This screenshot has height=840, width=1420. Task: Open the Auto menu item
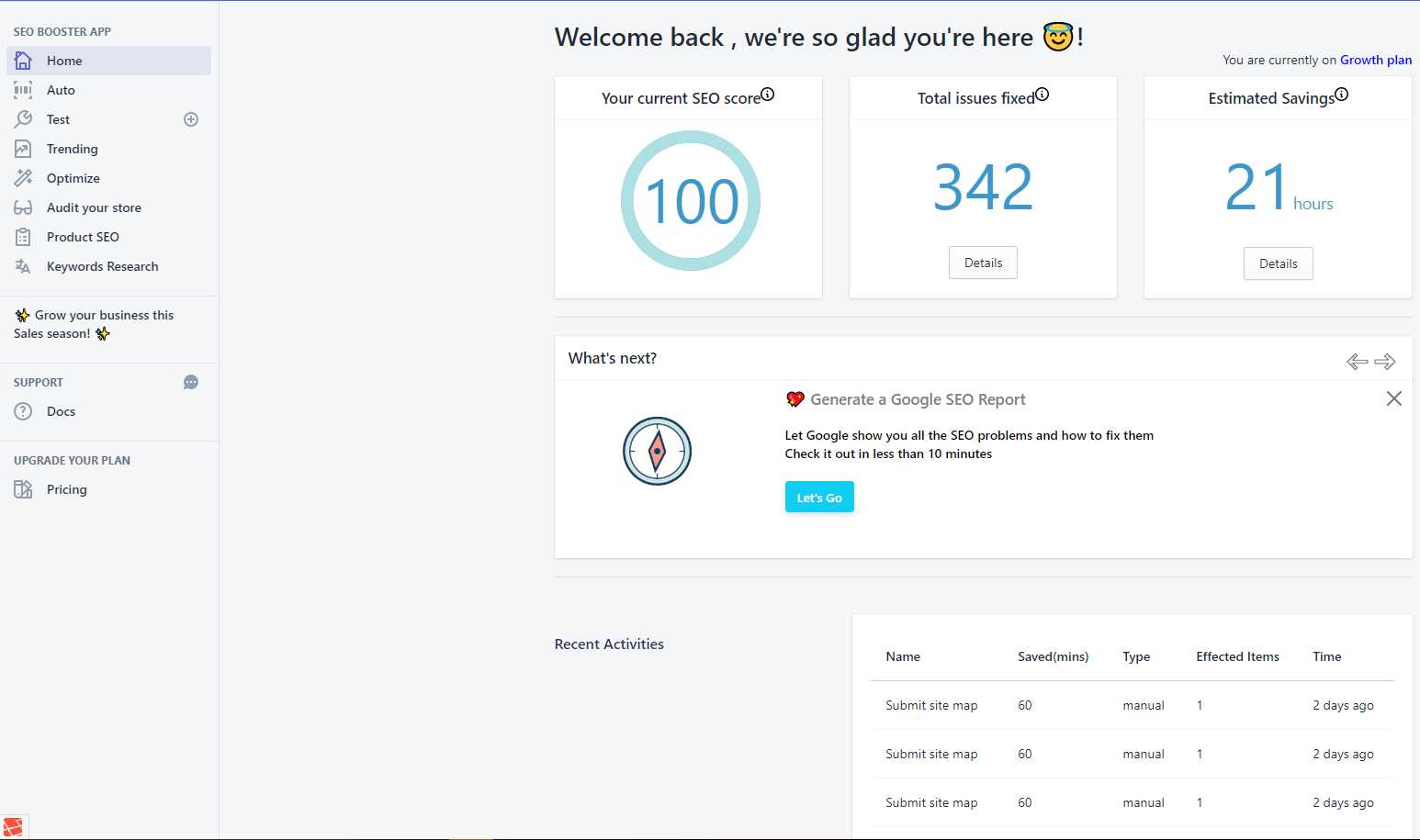[108, 90]
